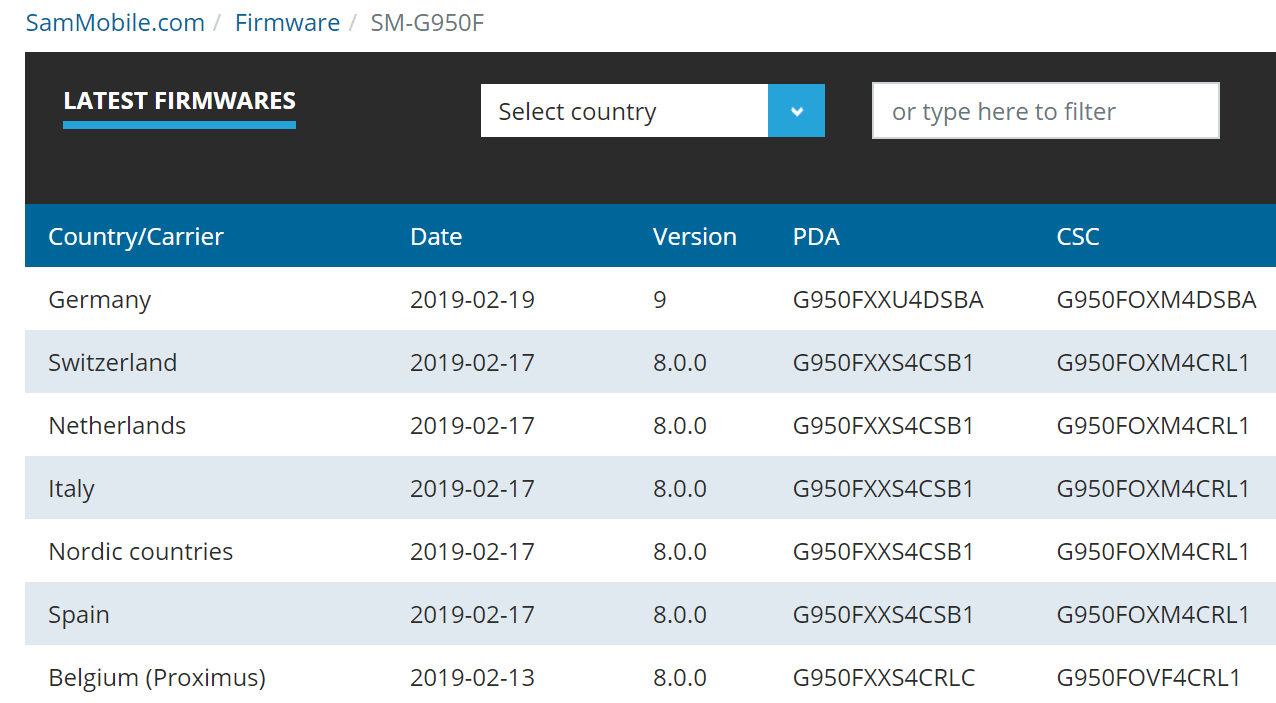Screen dimensions: 1276x703
Task: Open the Switzerland firmware row
Action: pyautogui.click(x=650, y=362)
